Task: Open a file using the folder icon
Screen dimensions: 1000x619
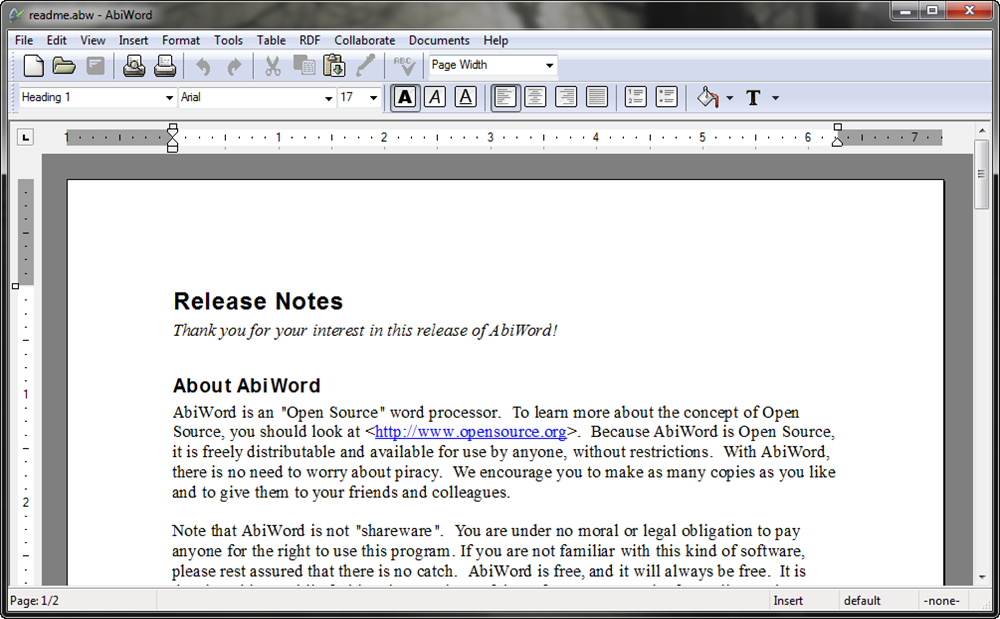Action: point(64,66)
